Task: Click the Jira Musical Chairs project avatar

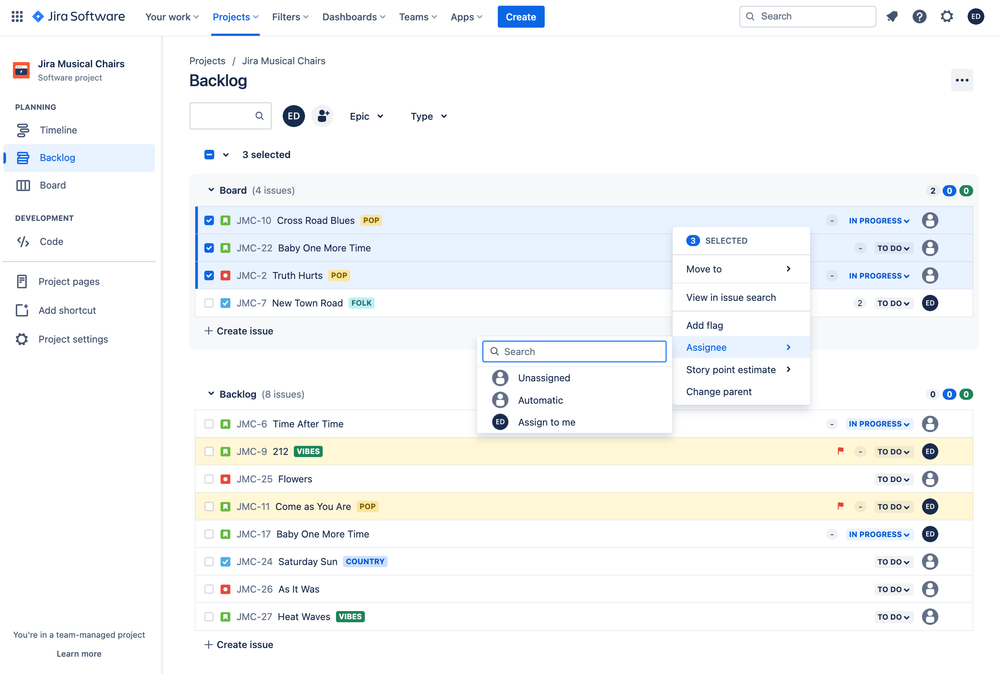Action: pos(22,70)
